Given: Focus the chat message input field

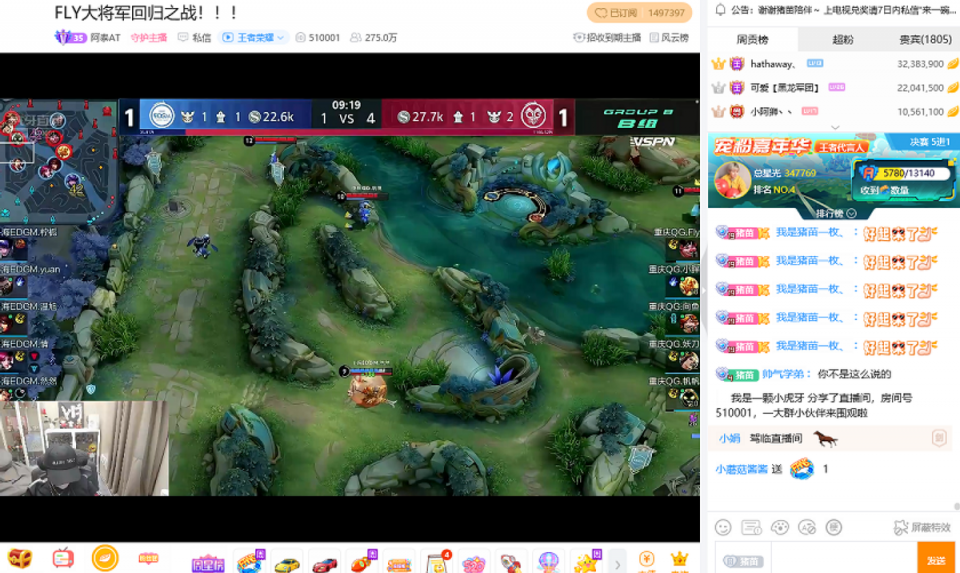Looking at the screenshot, I should [x=843, y=559].
